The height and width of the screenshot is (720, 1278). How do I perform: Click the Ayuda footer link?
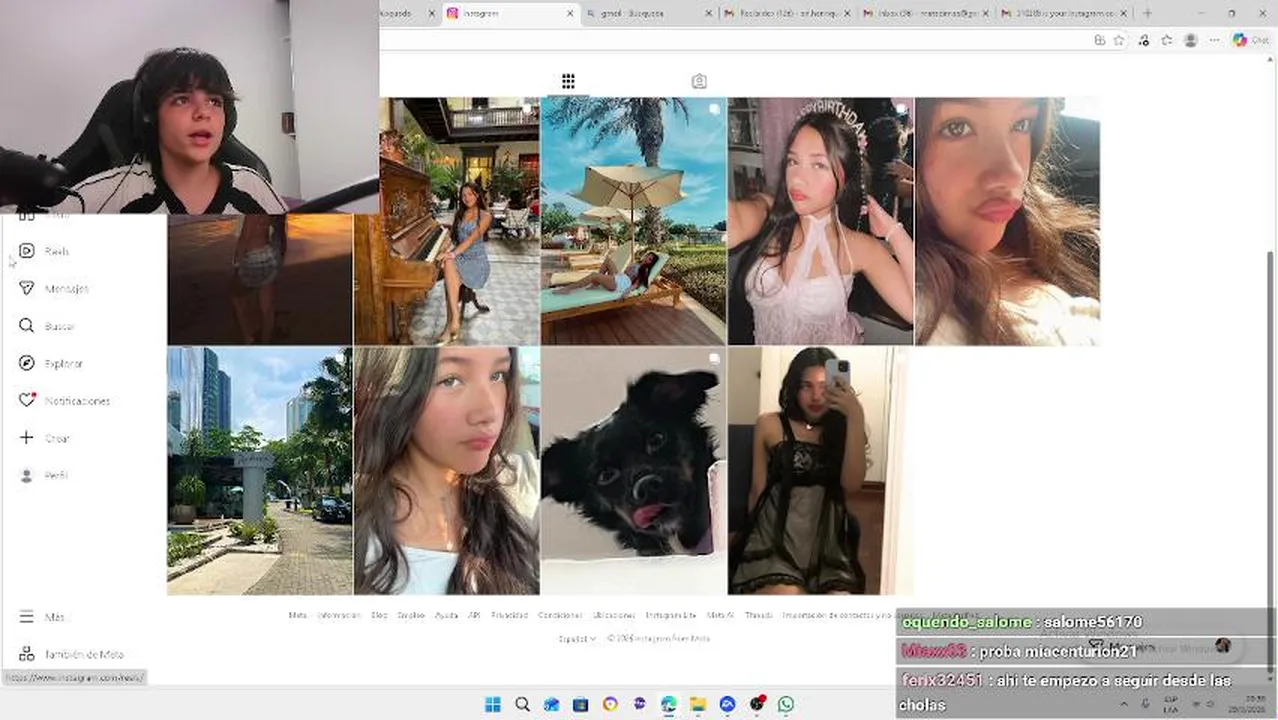click(446, 615)
